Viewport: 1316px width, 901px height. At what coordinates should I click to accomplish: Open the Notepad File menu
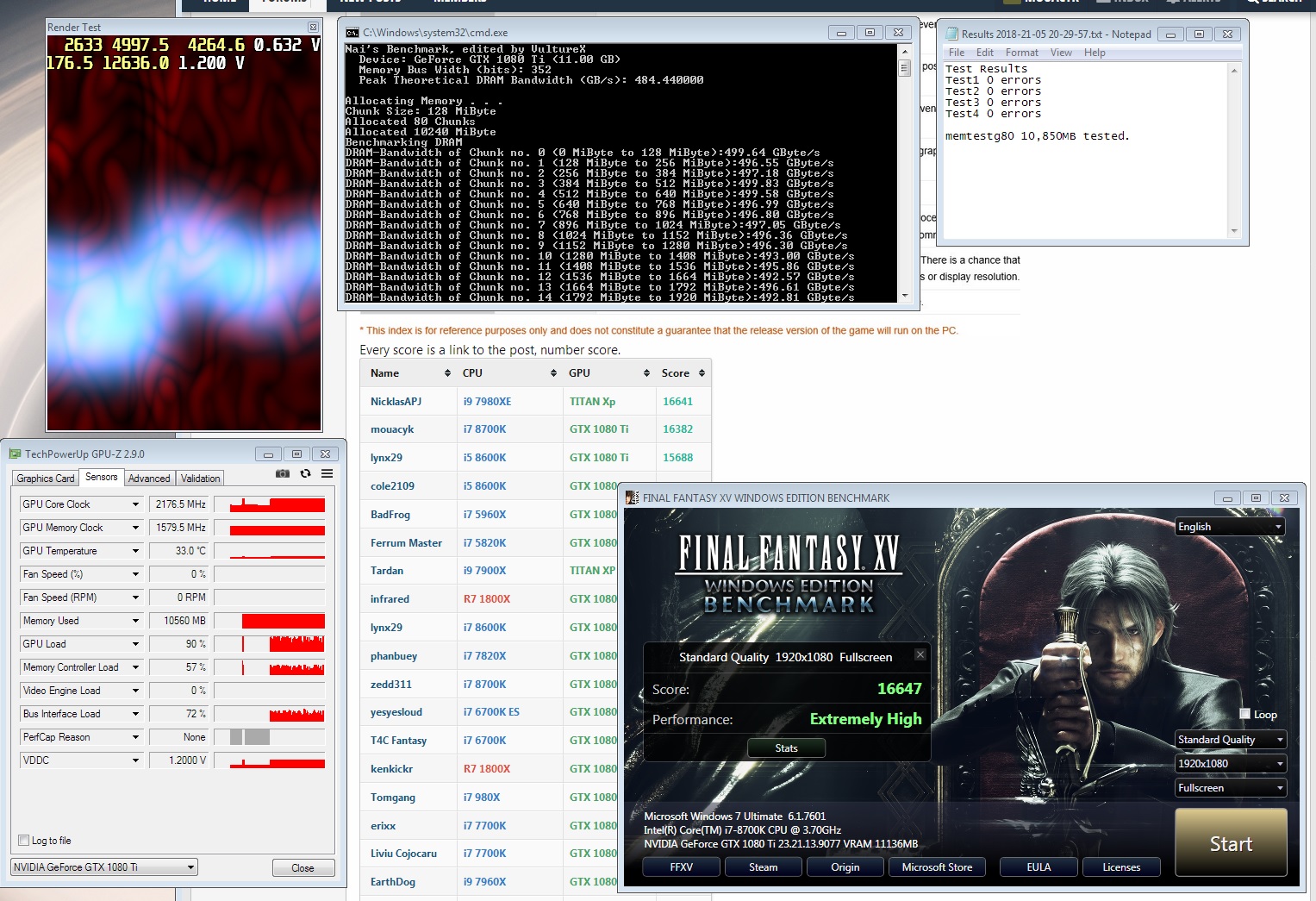click(957, 53)
